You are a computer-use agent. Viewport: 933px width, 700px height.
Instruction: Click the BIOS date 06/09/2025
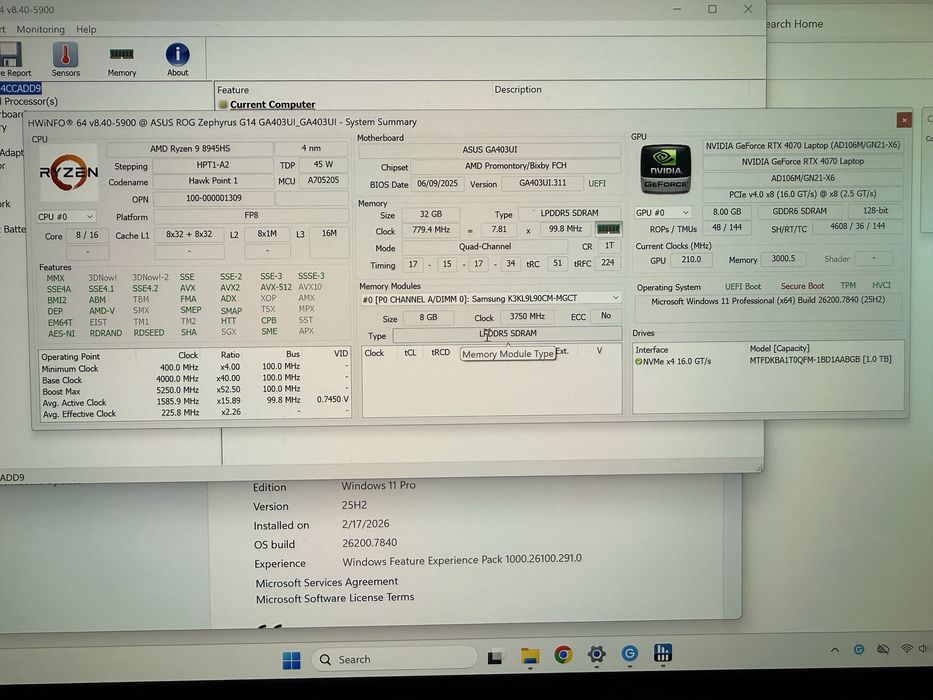point(437,183)
